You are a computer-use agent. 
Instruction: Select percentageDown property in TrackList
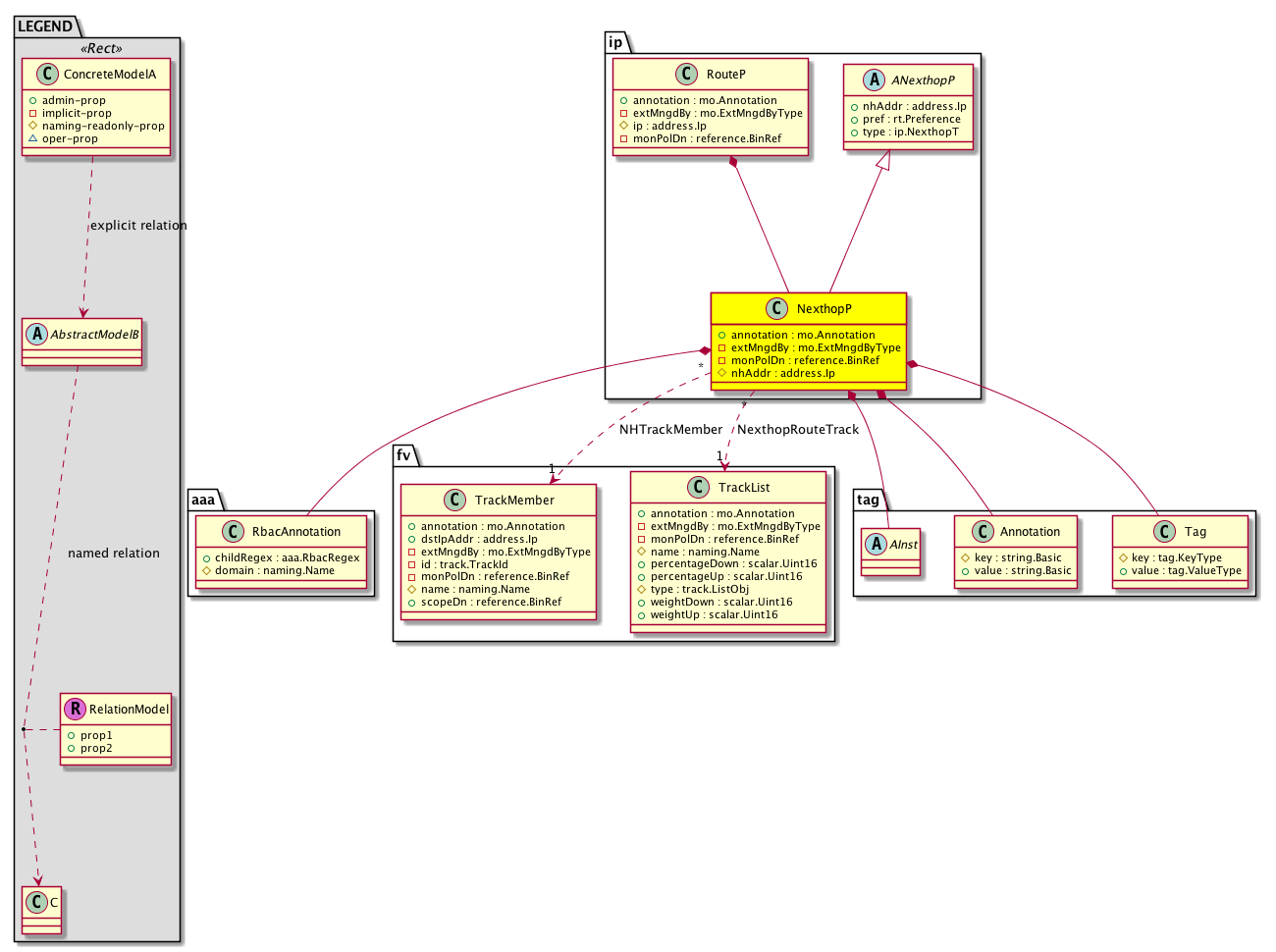pos(733,564)
